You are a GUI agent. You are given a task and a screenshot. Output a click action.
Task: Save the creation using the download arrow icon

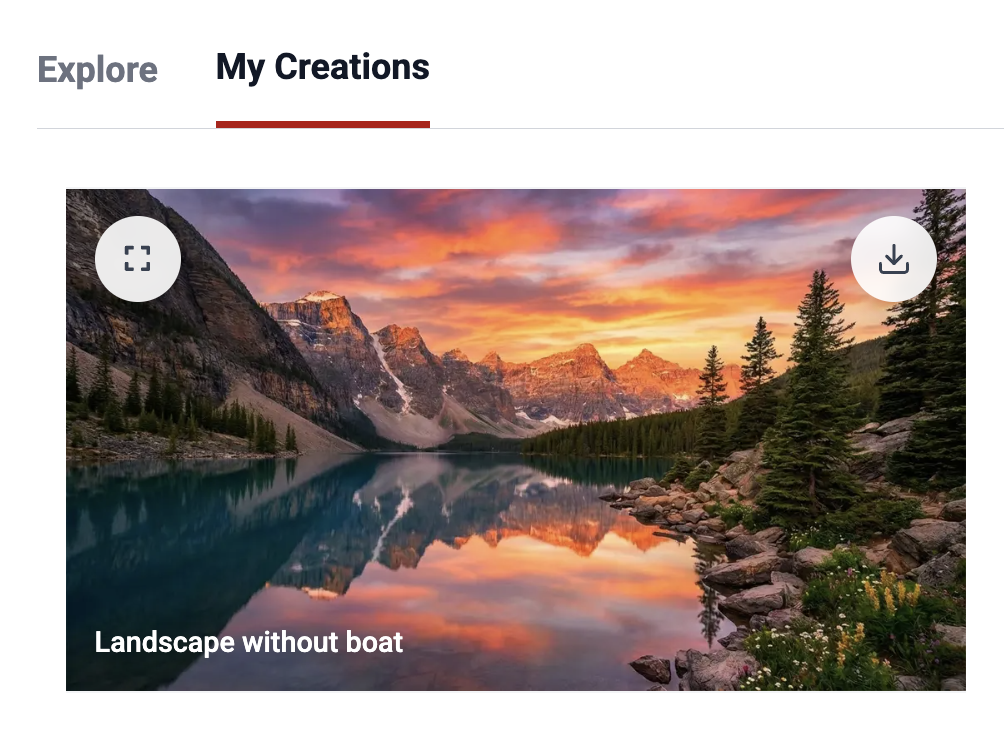tap(893, 259)
